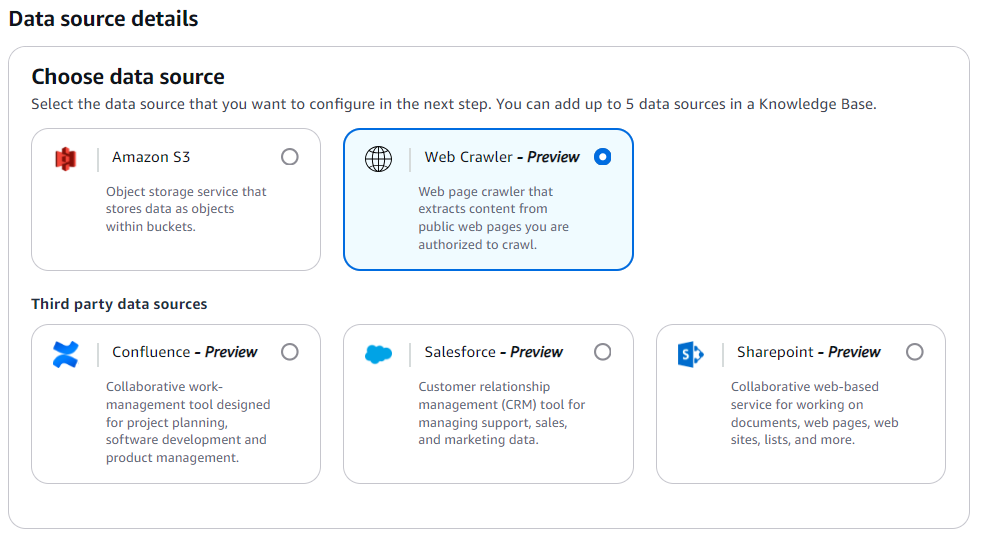
Task: Select the Web Crawler radio button
Action: pyautogui.click(x=602, y=157)
